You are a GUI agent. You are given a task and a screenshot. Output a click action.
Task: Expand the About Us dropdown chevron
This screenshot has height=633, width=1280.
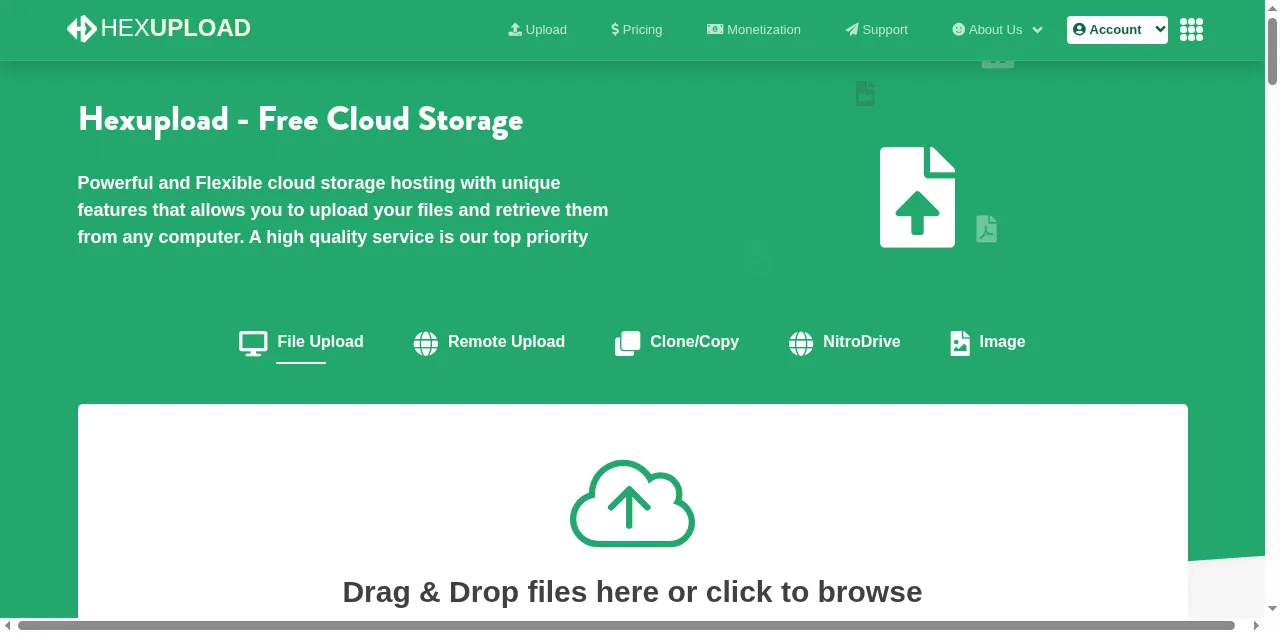(1037, 30)
